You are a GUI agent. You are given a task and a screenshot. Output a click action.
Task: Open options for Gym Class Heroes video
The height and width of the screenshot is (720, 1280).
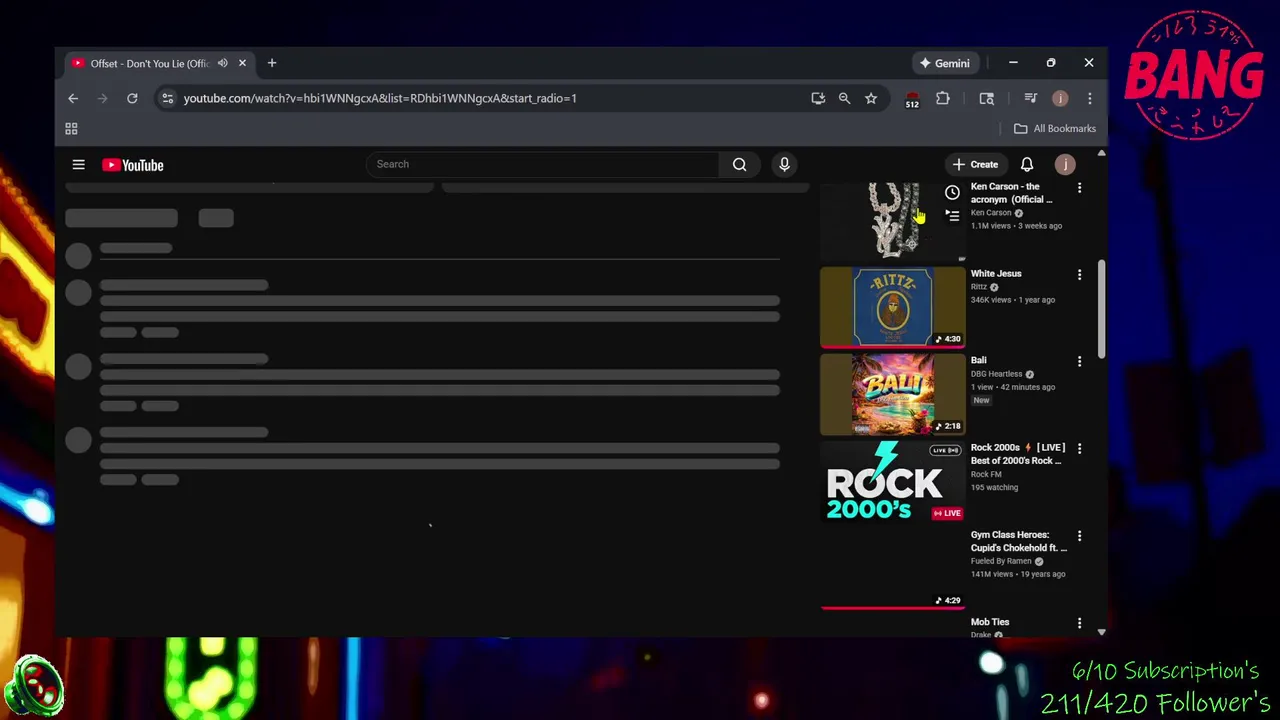(x=1079, y=536)
